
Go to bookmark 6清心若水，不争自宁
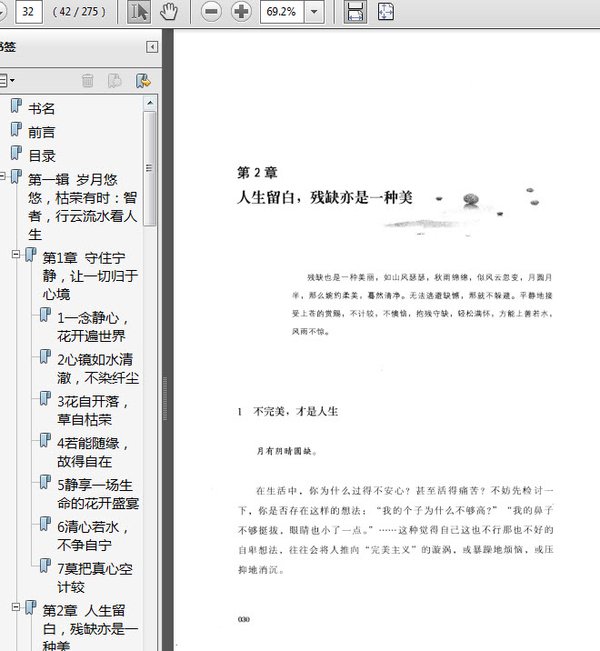tap(92, 536)
